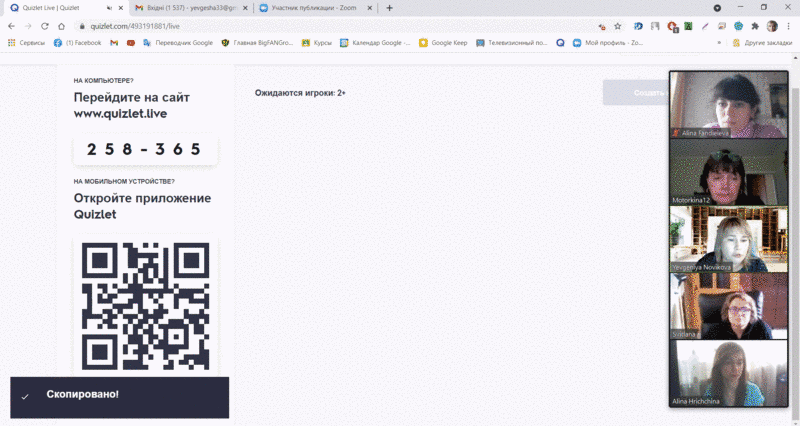Click the green square extension icon
Viewport: 800px width, 426px height.
(688, 26)
